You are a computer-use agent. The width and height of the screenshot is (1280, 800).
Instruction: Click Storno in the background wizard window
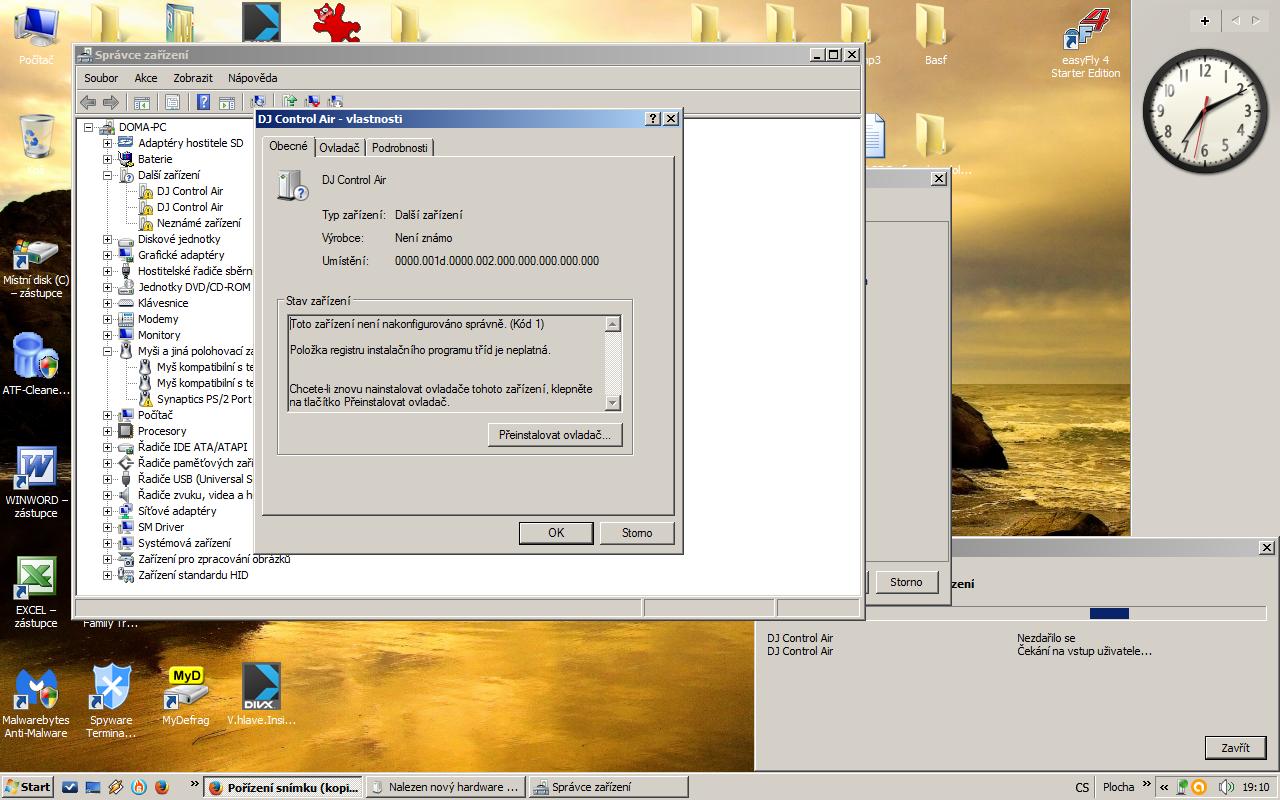coord(907,582)
